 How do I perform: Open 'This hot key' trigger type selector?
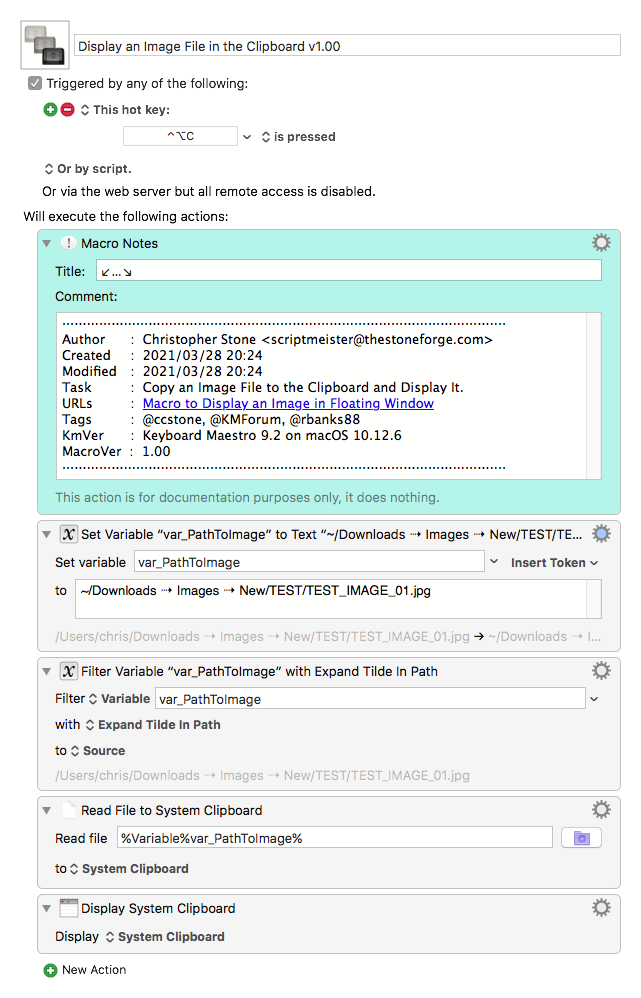tap(125, 109)
